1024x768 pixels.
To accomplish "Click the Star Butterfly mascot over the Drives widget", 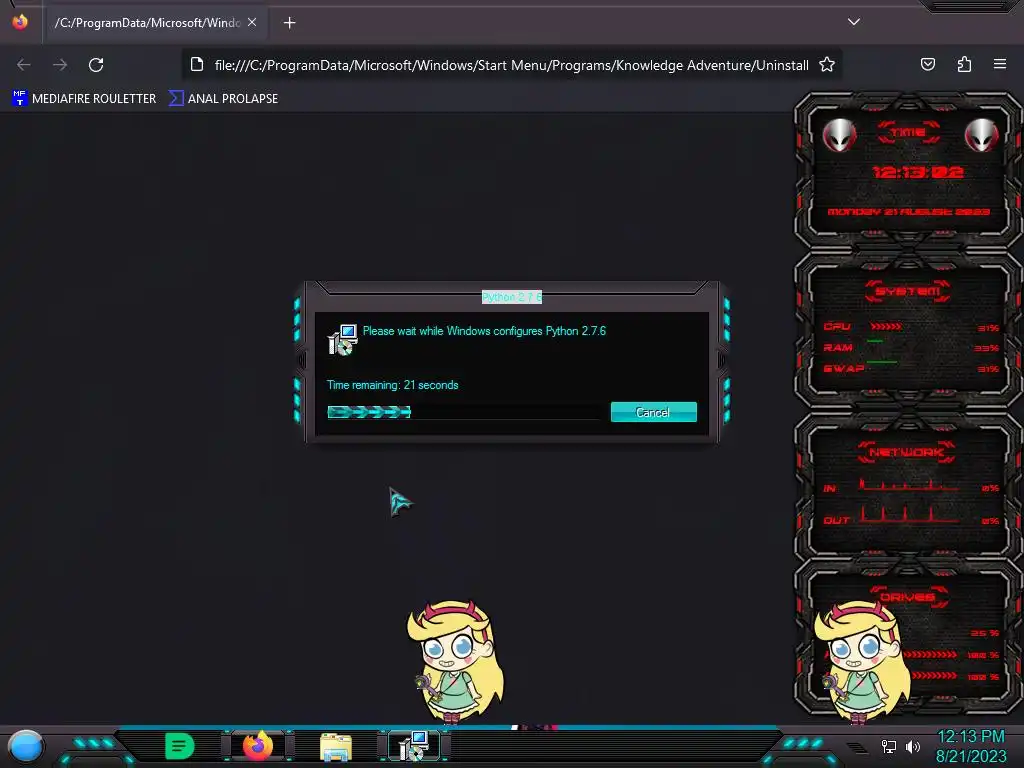I will 862,662.
